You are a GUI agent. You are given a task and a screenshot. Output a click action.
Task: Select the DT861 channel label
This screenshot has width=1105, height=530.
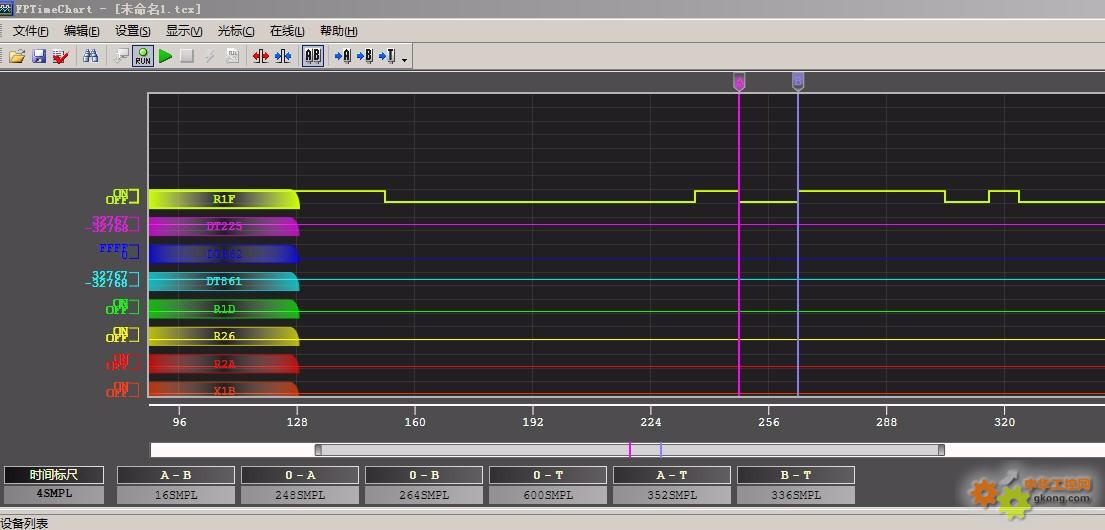click(x=224, y=281)
